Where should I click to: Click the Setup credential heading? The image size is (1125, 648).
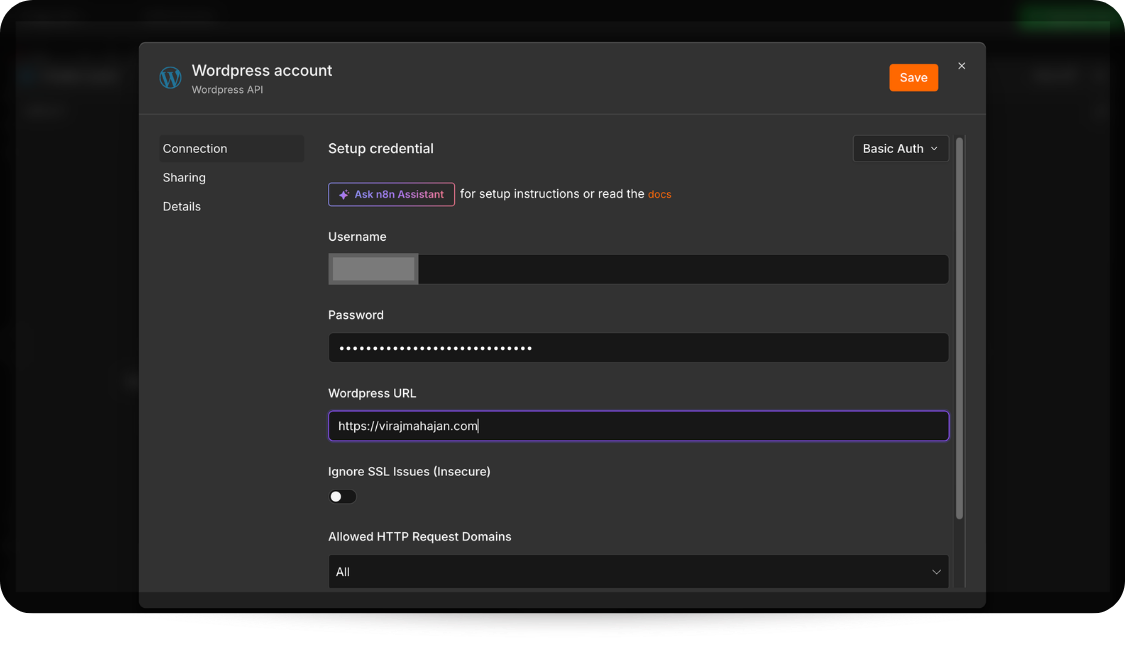click(381, 149)
